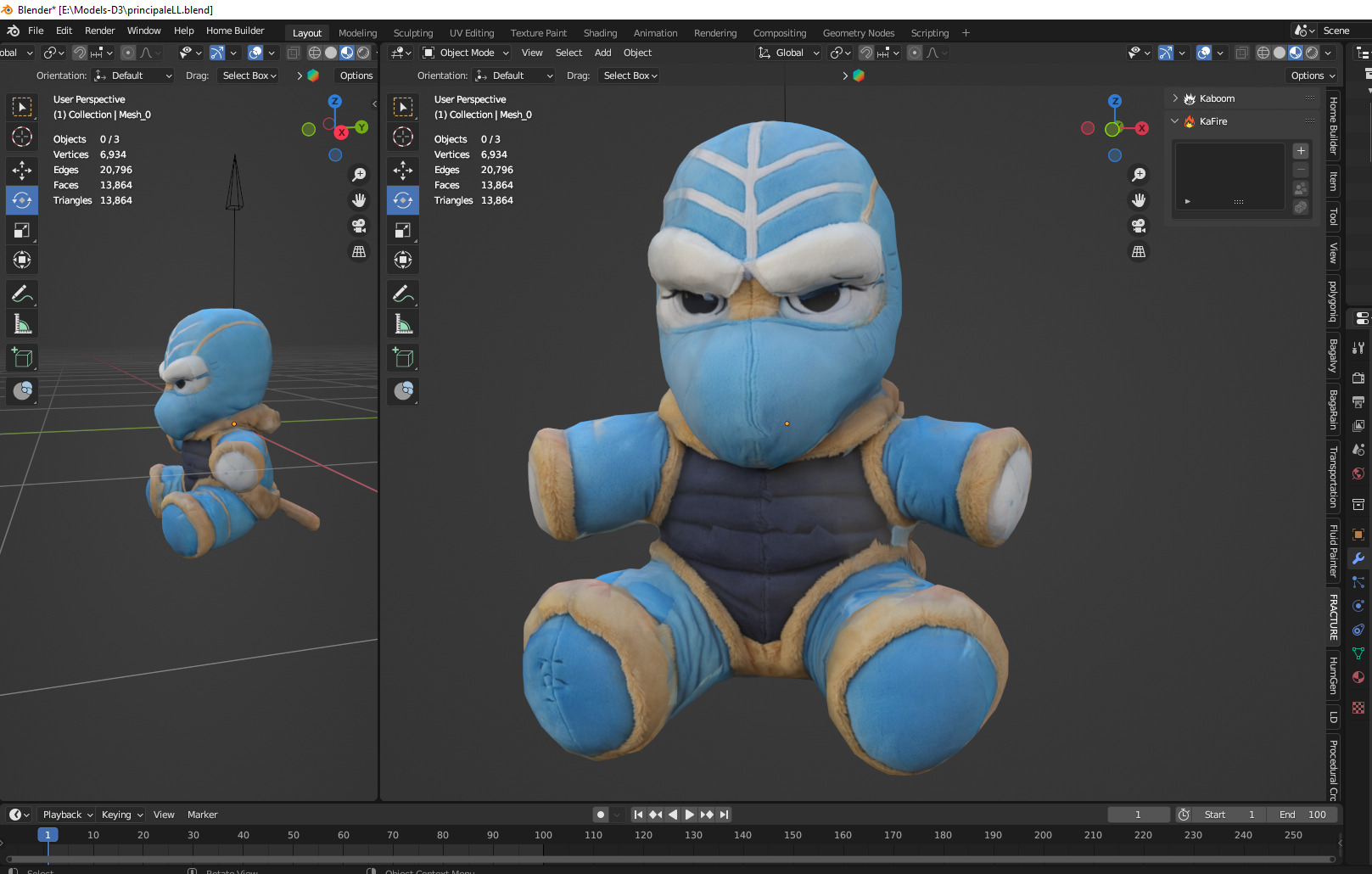Select the Annotate tool in right viewport

point(403,294)
